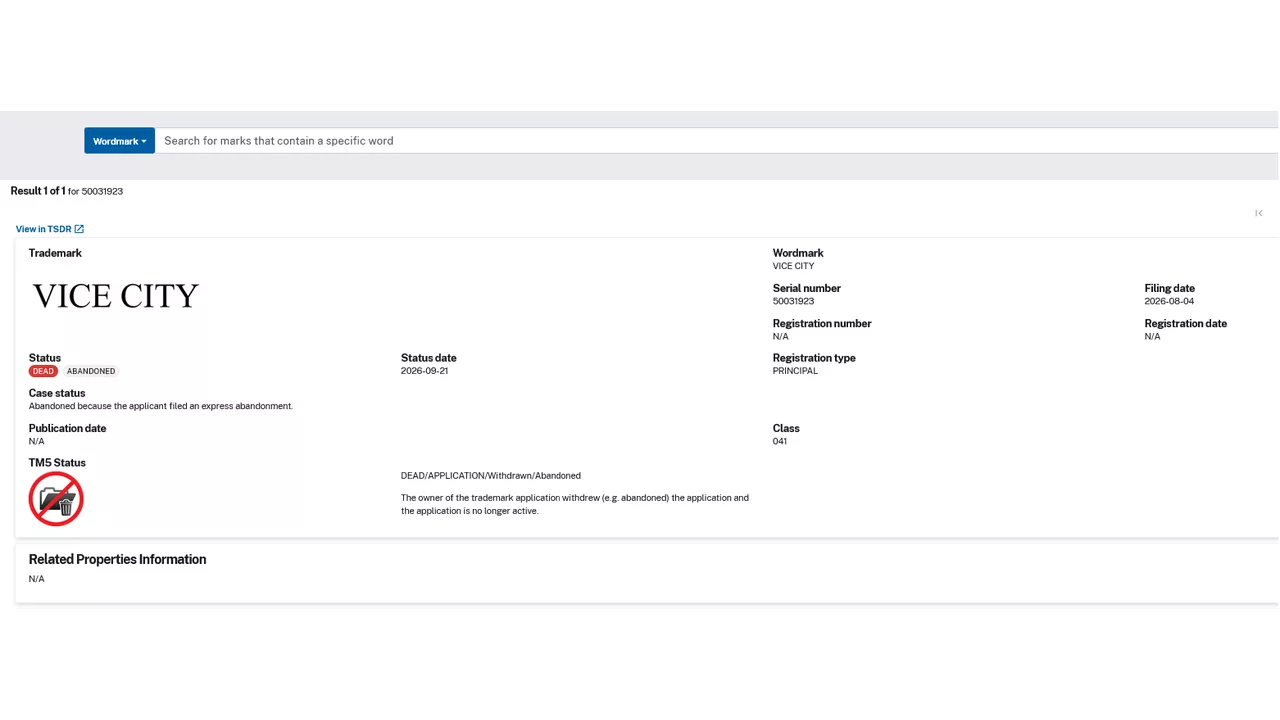Select the serial number 50031923 value
The height and width of the screenshot is (720, 1280).
coord(793,301)
